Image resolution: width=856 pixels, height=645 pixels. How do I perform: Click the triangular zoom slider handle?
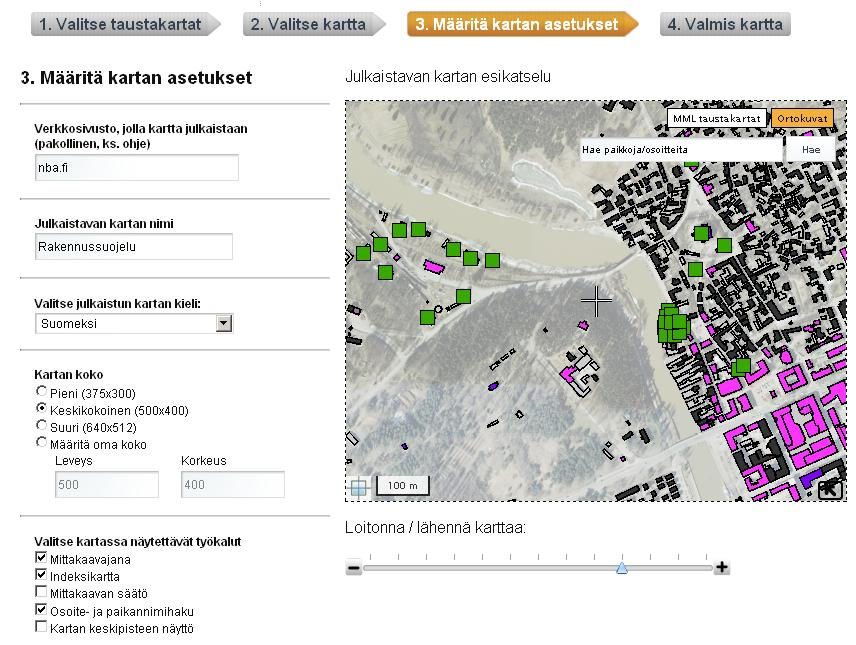click(622, 568)
